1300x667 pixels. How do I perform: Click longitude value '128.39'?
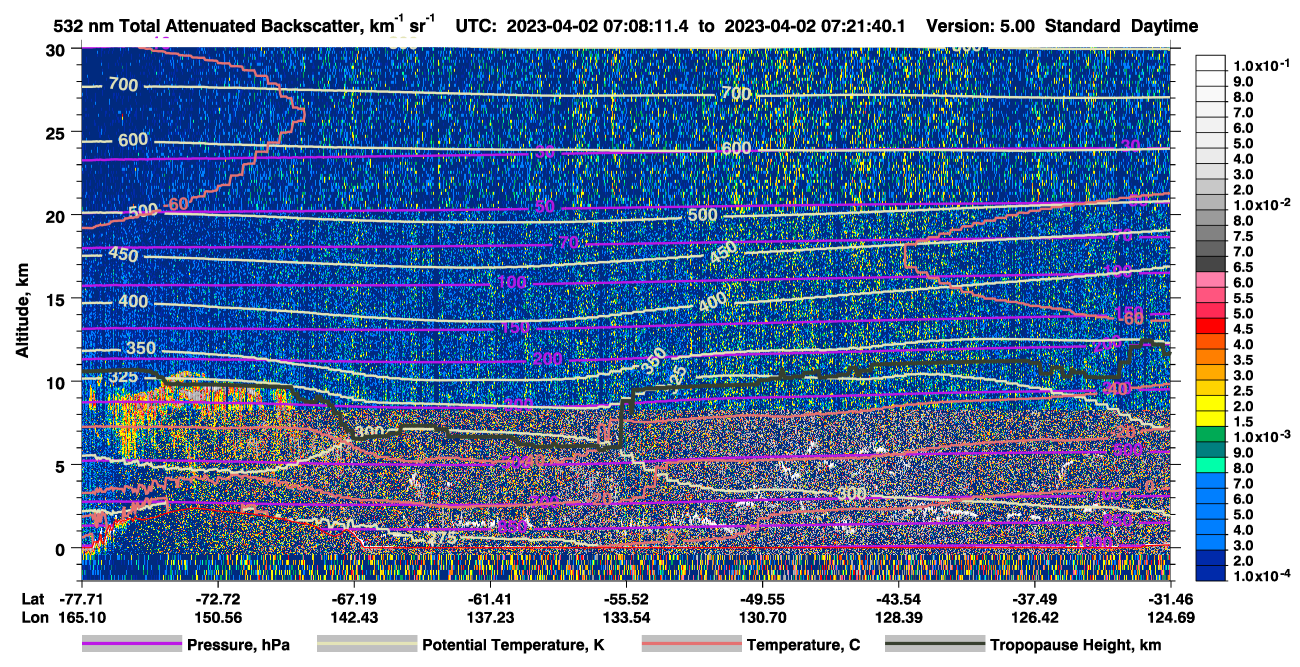(x=897, y=617)
